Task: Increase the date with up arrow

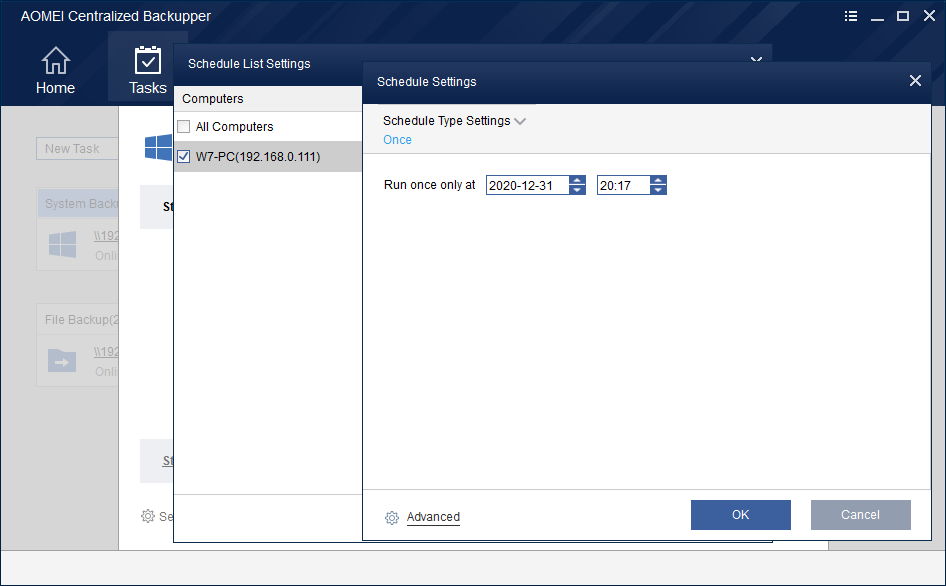Action: pos(577,180)
